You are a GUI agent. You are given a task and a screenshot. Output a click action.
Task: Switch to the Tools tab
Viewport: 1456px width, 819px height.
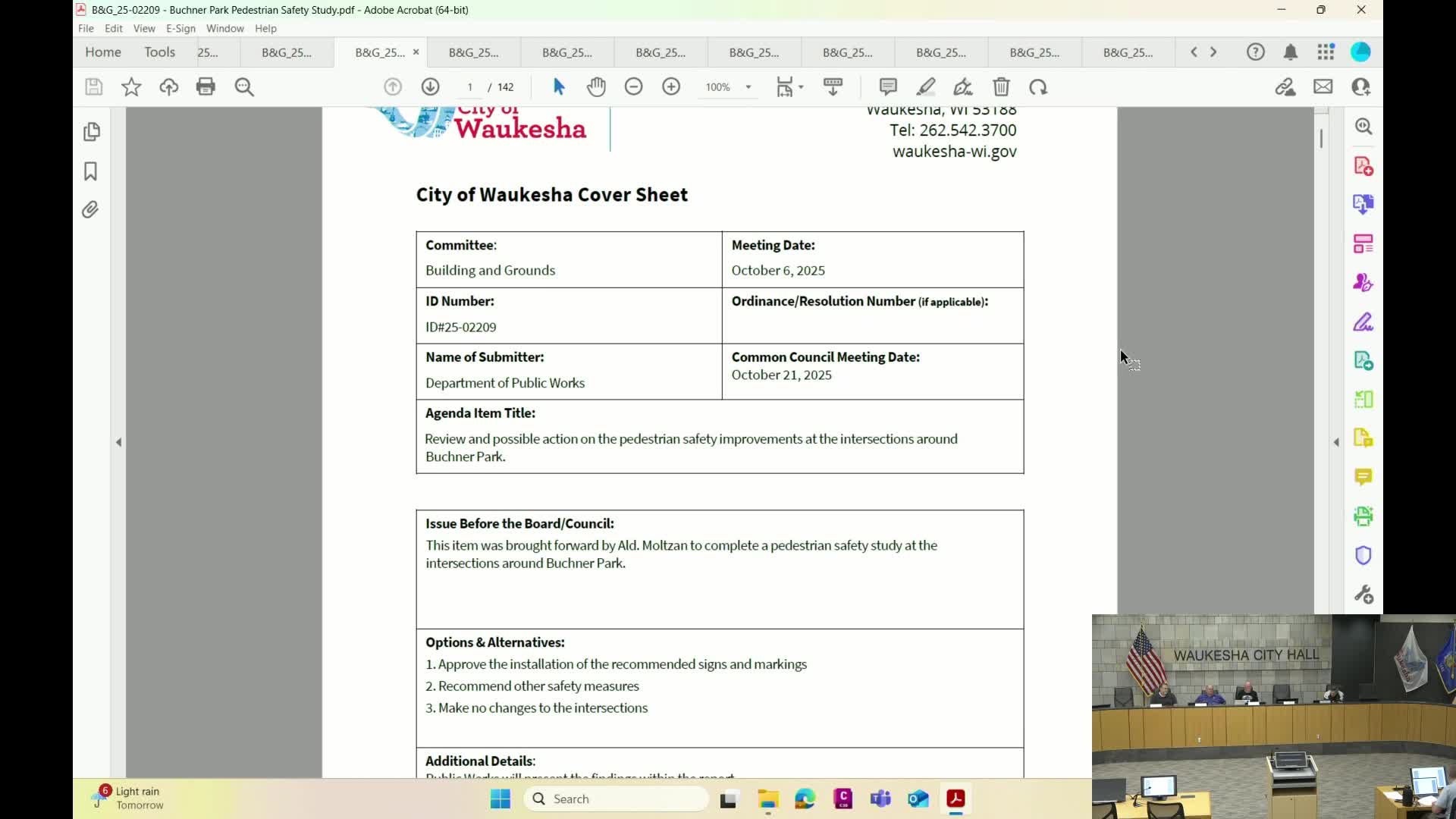[159, 52]
